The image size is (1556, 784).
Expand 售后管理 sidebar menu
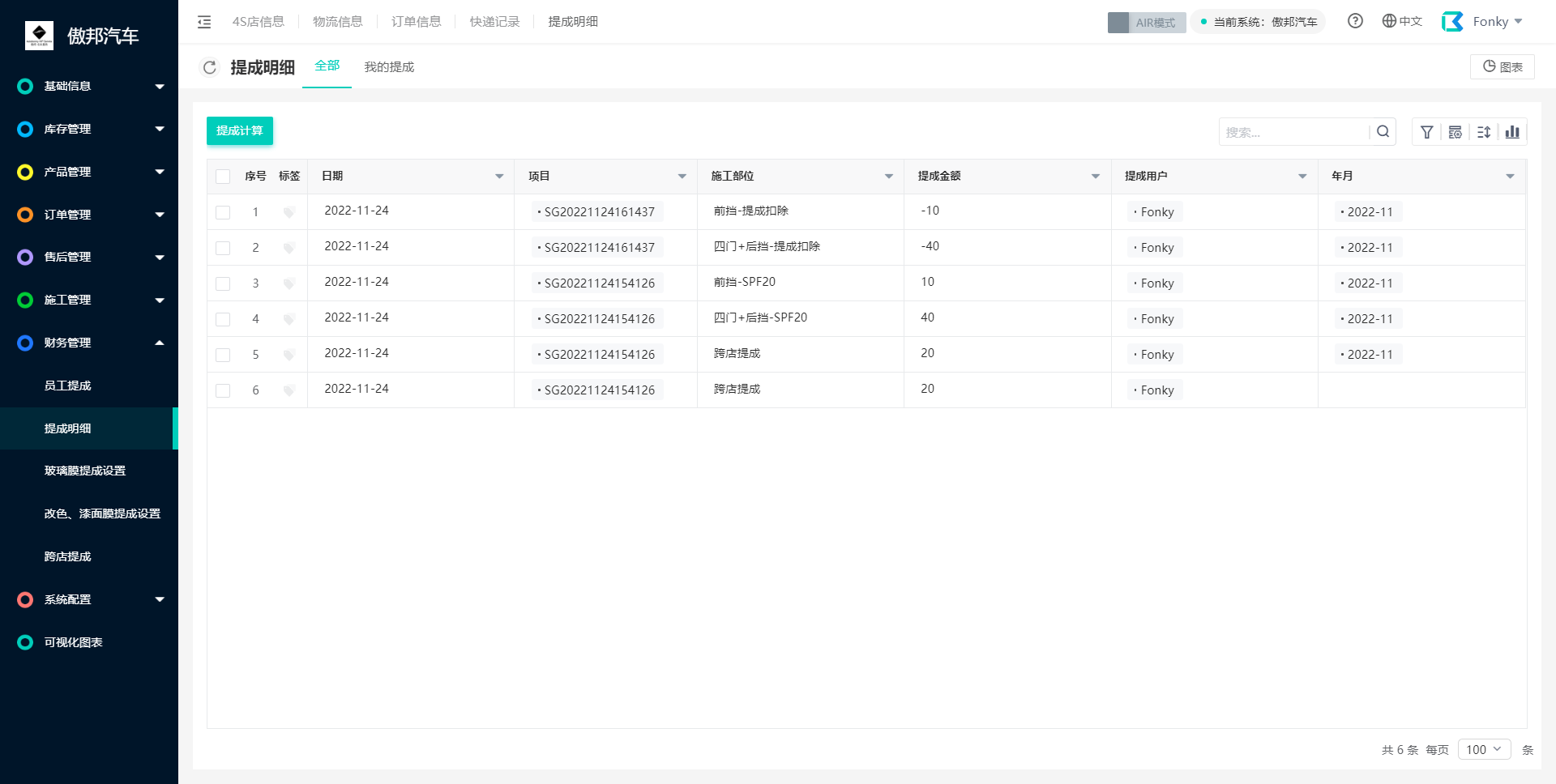click(x=89, y=257)
